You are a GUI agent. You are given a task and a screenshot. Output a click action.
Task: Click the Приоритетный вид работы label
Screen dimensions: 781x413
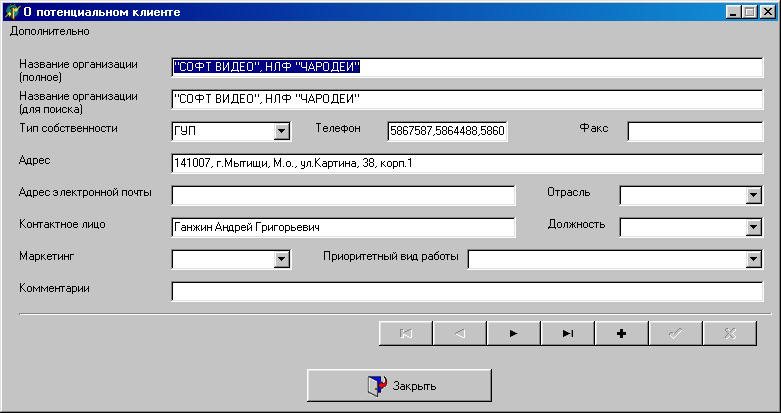pyautogui.click(x=391, y=257)
